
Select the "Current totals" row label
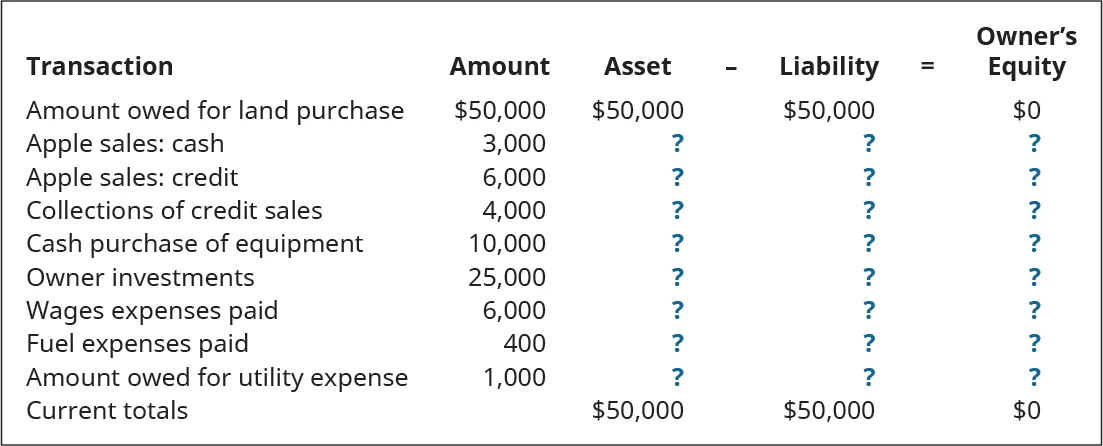[107, 410]
